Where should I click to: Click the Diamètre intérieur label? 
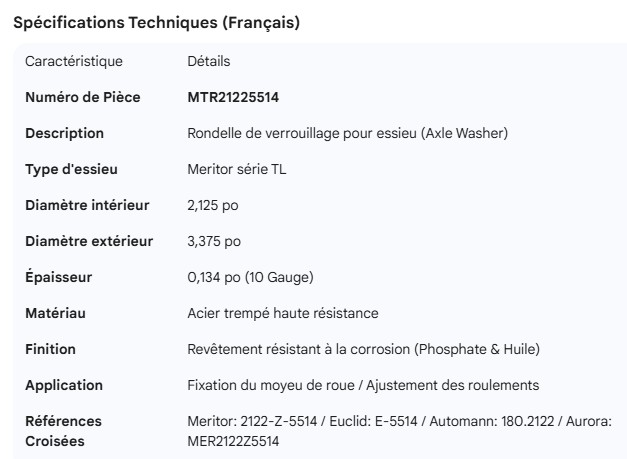coord(87,205)
